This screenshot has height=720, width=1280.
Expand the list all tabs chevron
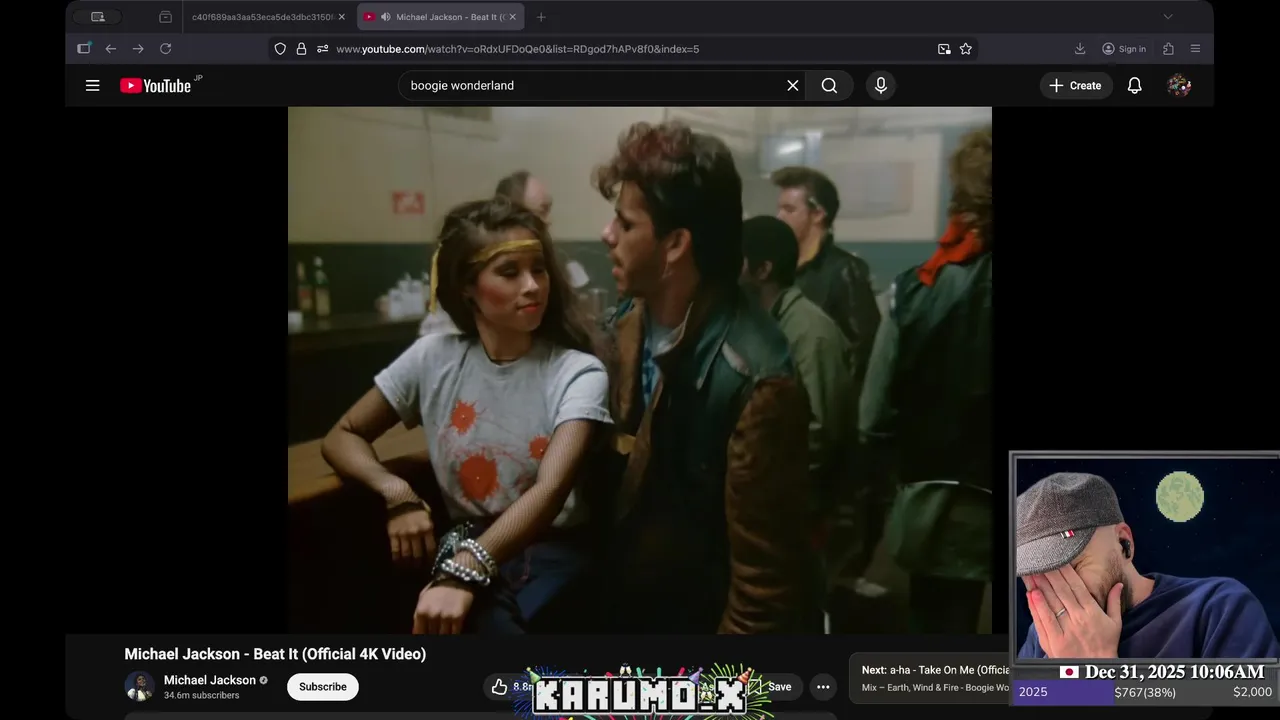[x=1167, y=17]
